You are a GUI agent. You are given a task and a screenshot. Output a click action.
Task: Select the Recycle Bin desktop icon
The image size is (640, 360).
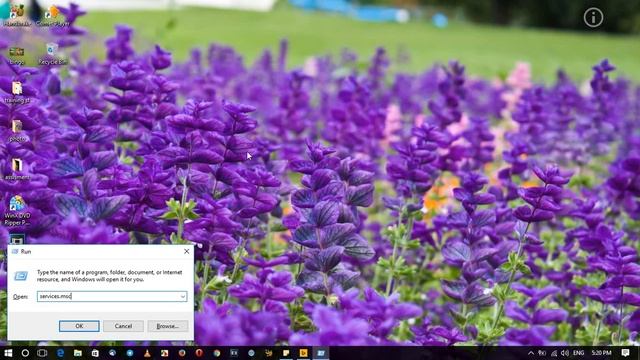coord(52,54)
